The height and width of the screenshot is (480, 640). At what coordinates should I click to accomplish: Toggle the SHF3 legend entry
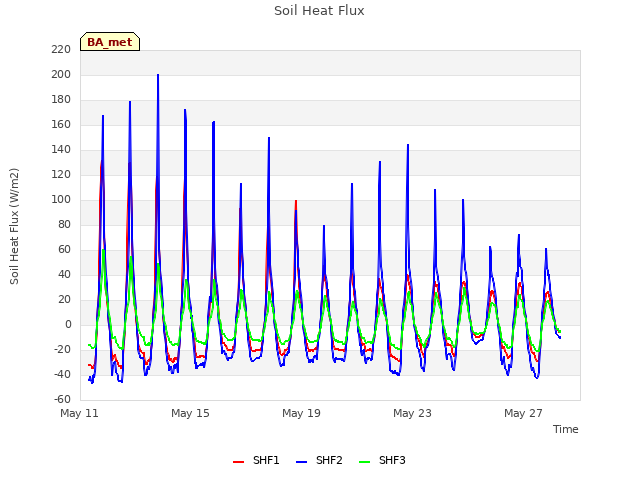point(382,460)
